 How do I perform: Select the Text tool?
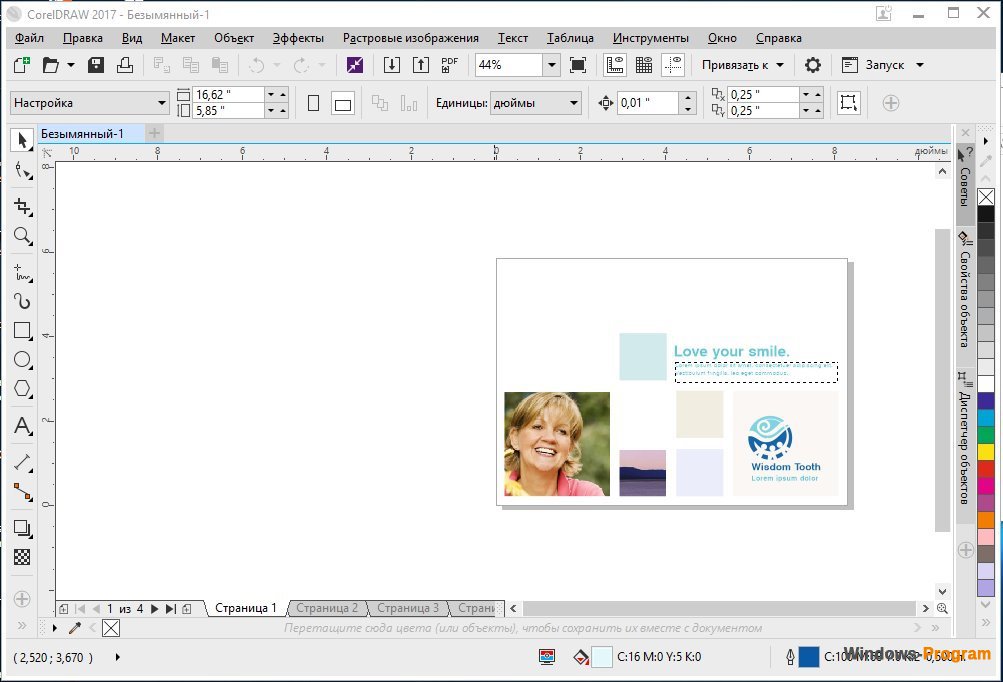coord(22,425)
